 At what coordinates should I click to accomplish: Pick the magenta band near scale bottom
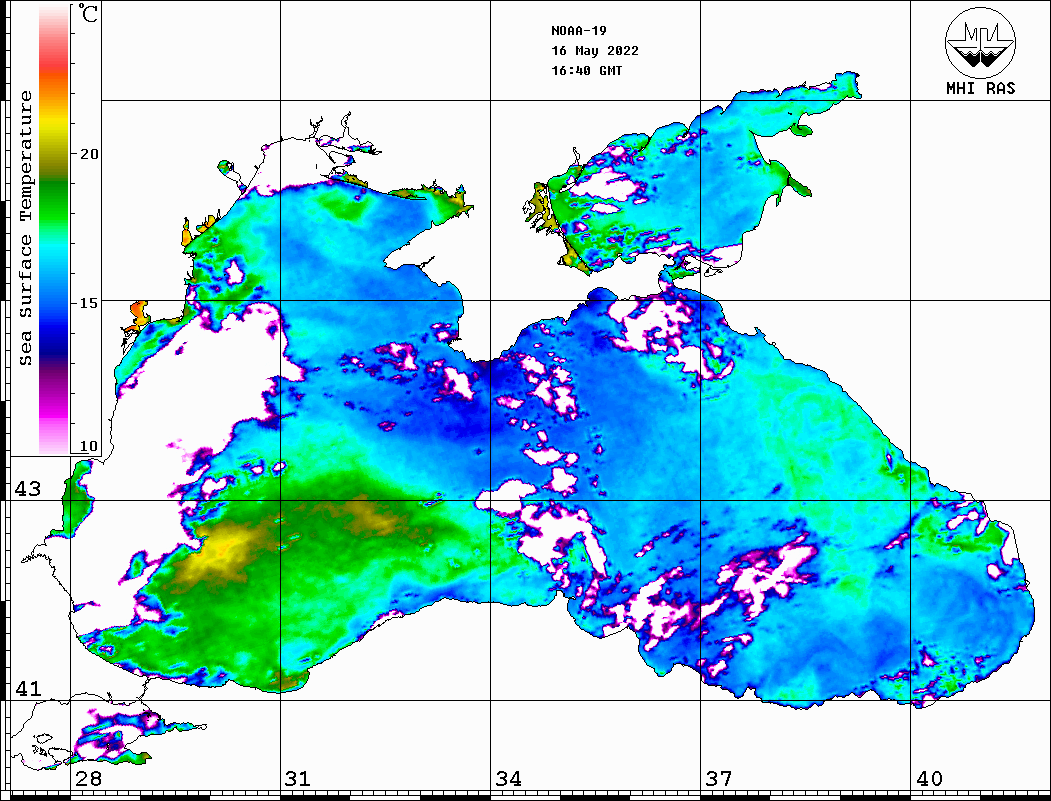point(54,409)
